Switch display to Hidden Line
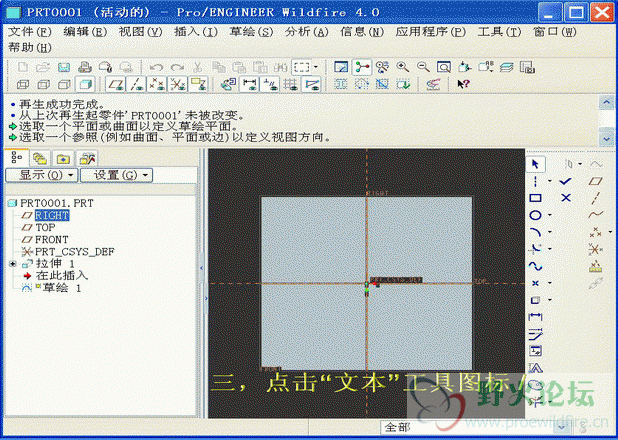Screen dimensions: 618x440 [x=43, y=84]
